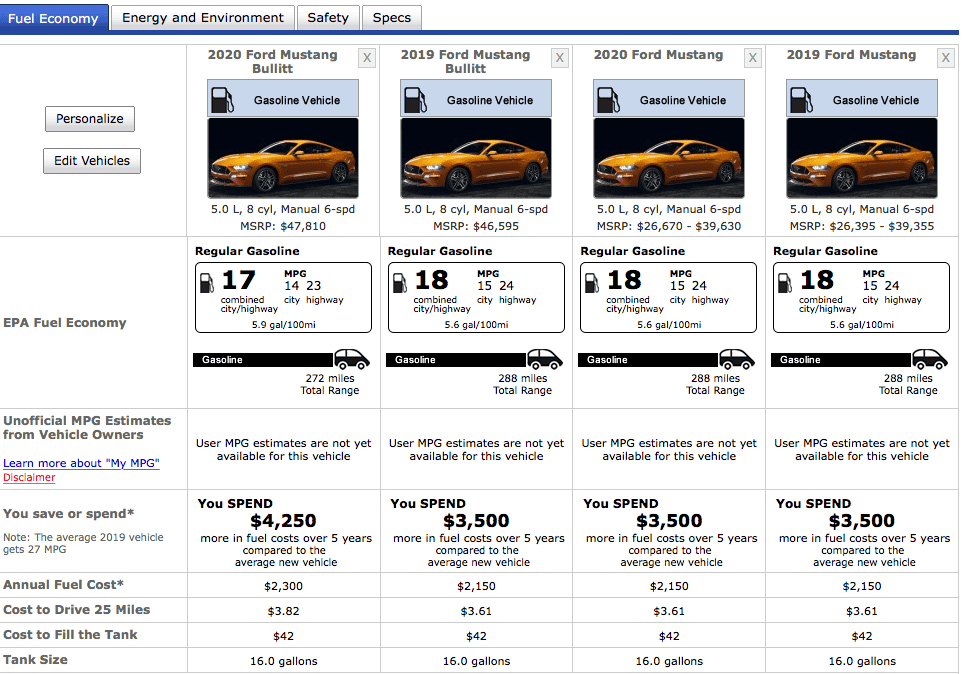
Task: Click Gasoline range bar for 2019 Ford Mustang
Action: click(x=841, y=360)
